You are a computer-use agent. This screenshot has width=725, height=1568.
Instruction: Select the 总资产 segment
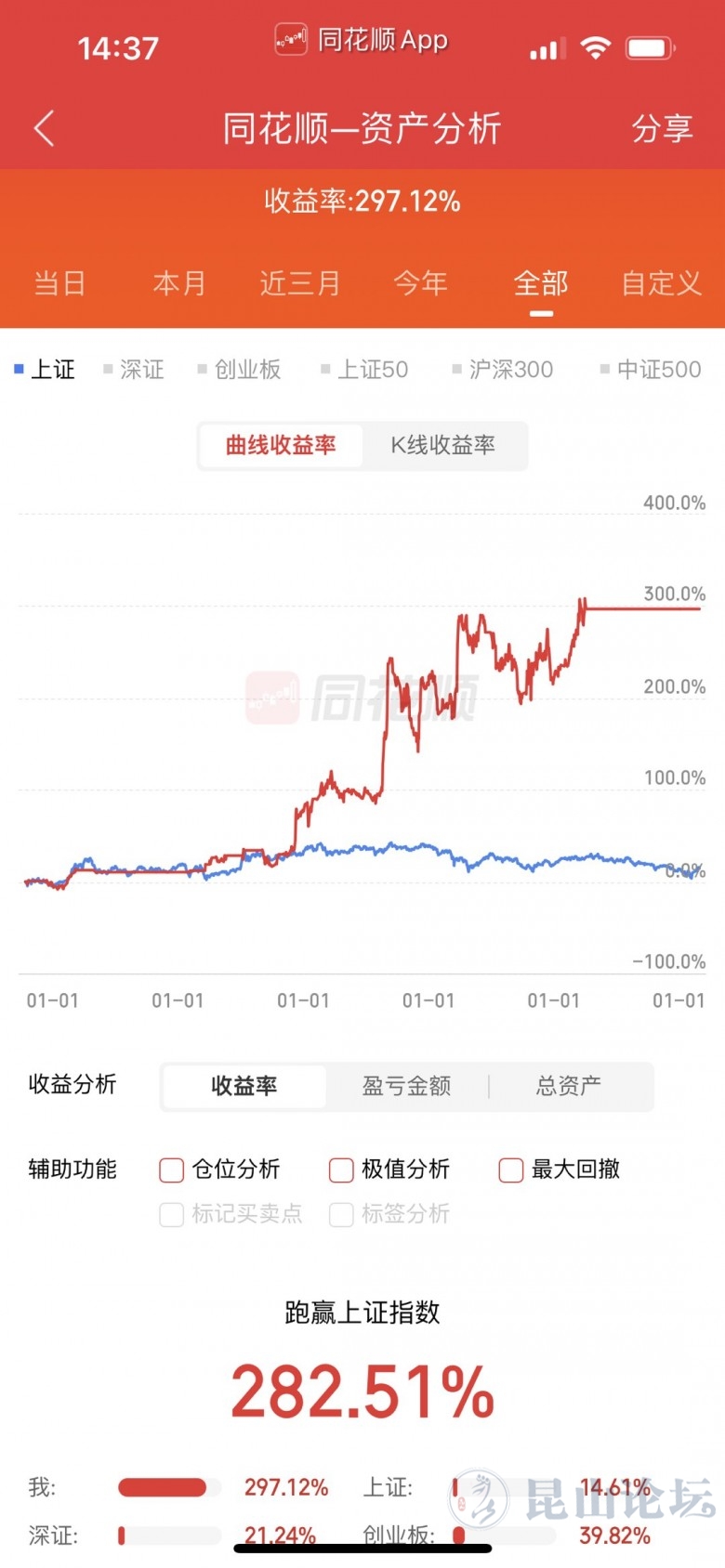click(x=568, y=1086)
